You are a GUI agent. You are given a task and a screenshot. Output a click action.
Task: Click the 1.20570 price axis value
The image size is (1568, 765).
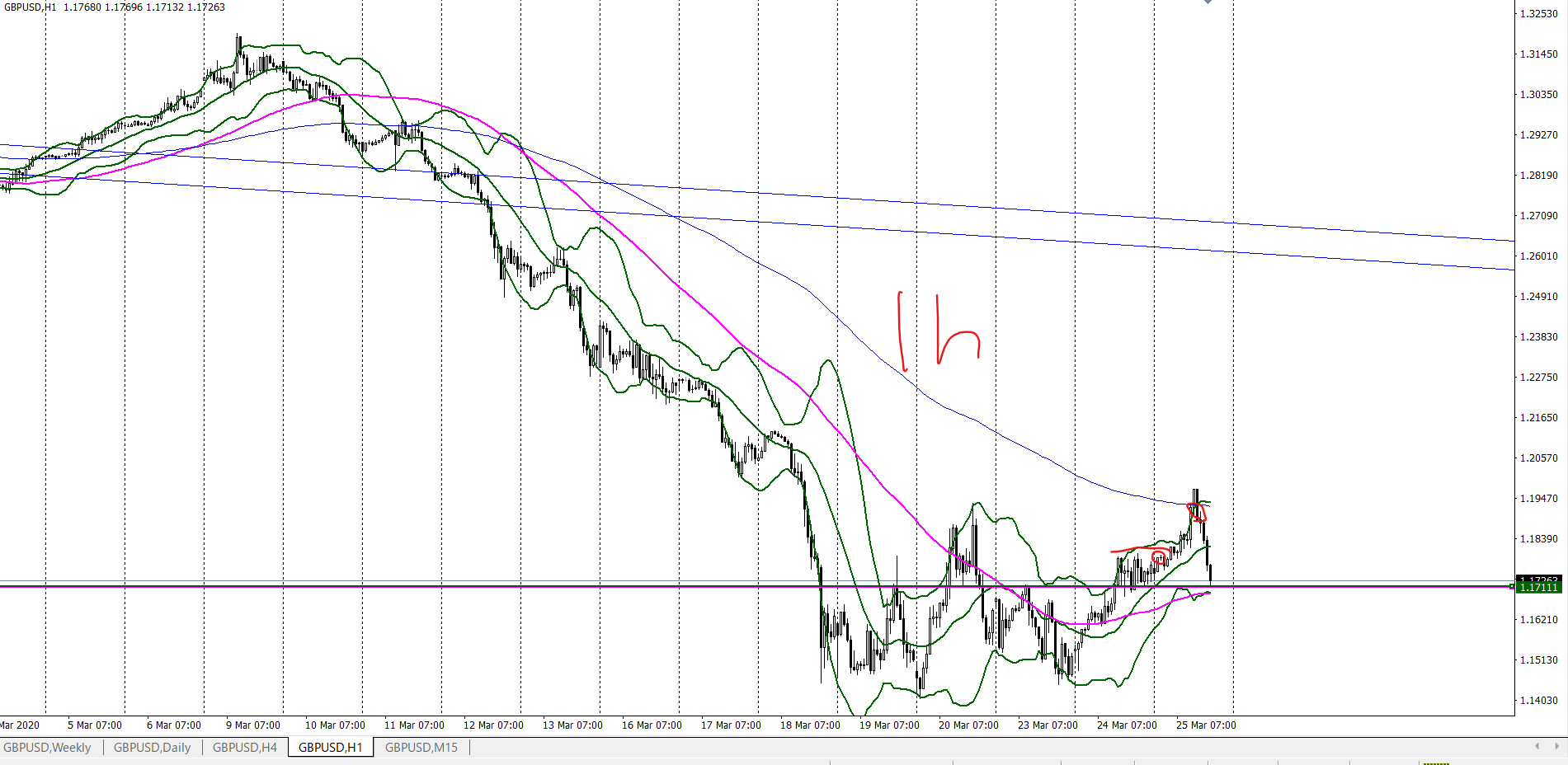(x=1539, y=458)
